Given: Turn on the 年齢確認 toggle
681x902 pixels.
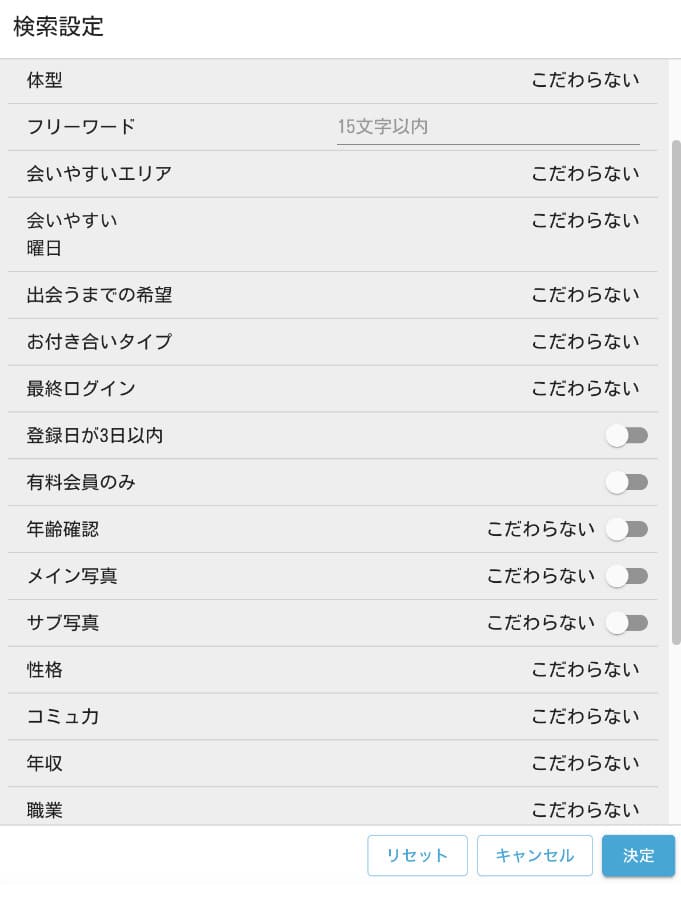Looking at the screenshot, I should tap(627, 530).
